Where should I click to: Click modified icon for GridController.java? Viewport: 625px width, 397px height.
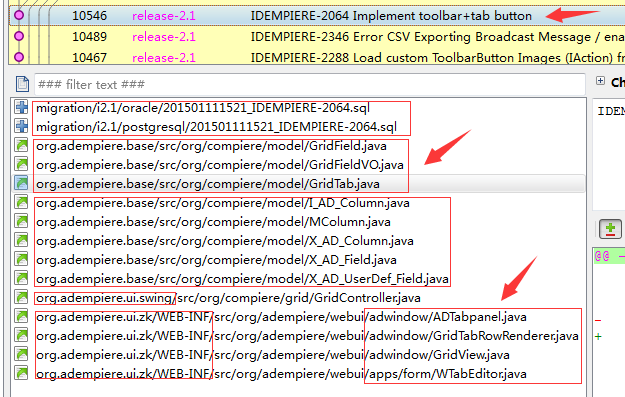[x=22, y=297]
